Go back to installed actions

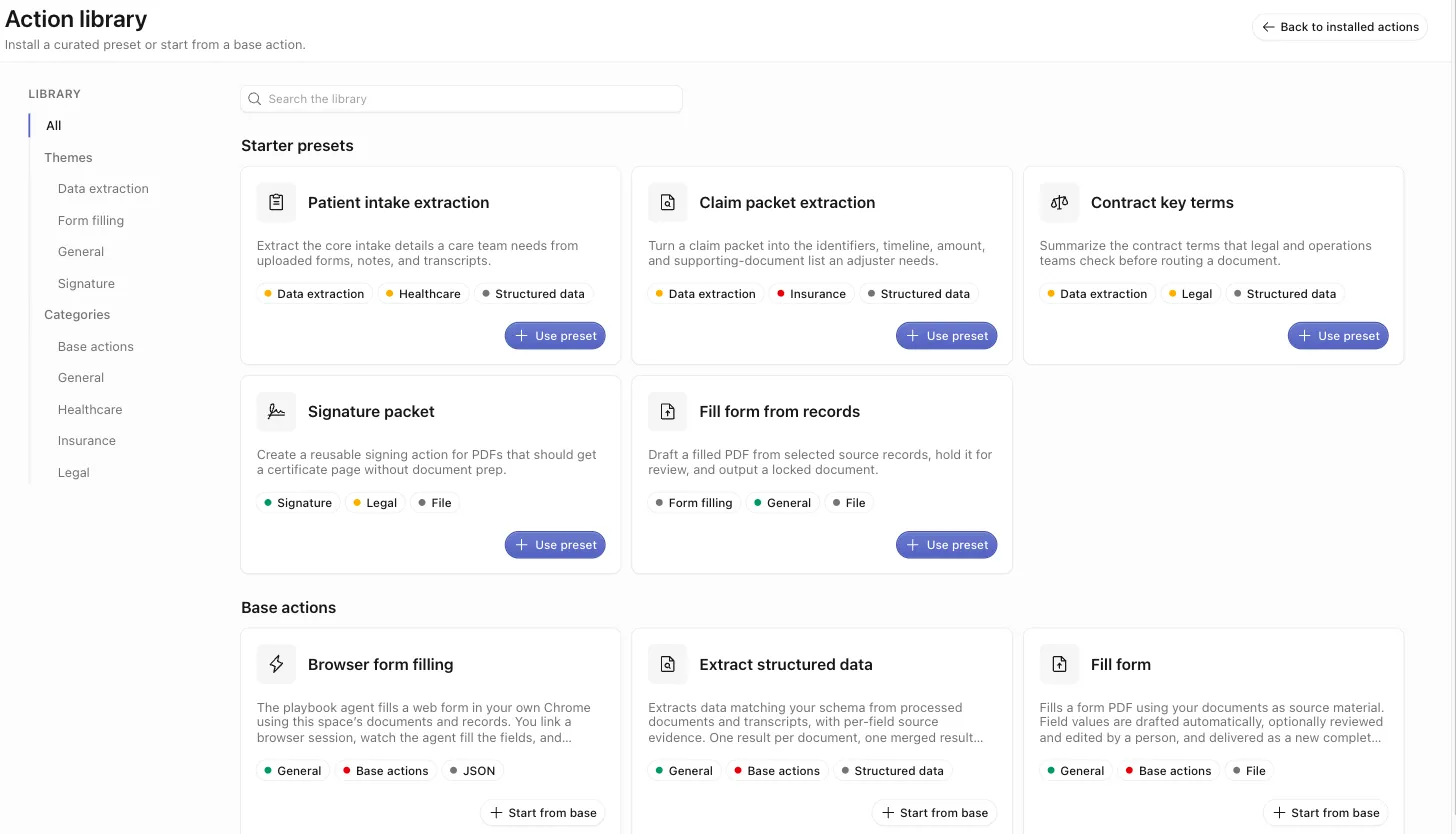1340,27
